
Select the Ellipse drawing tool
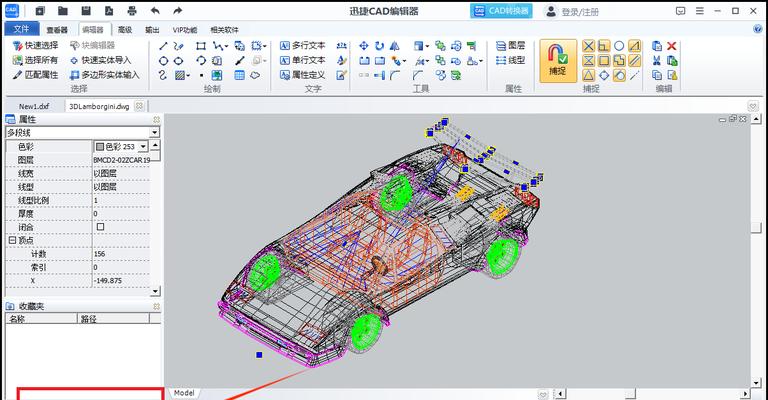178,61
